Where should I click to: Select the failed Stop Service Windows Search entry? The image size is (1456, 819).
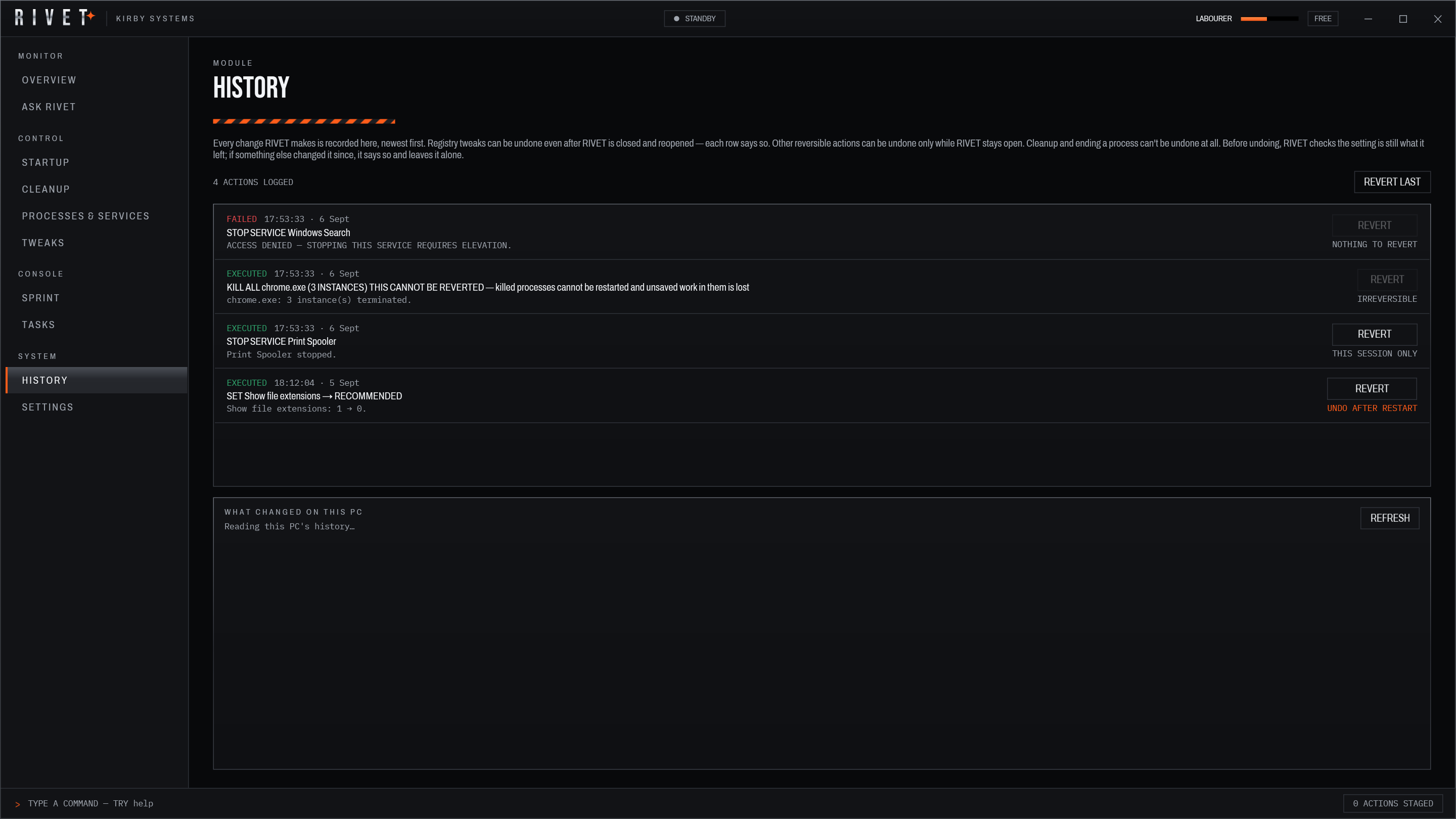click(822, 232)
